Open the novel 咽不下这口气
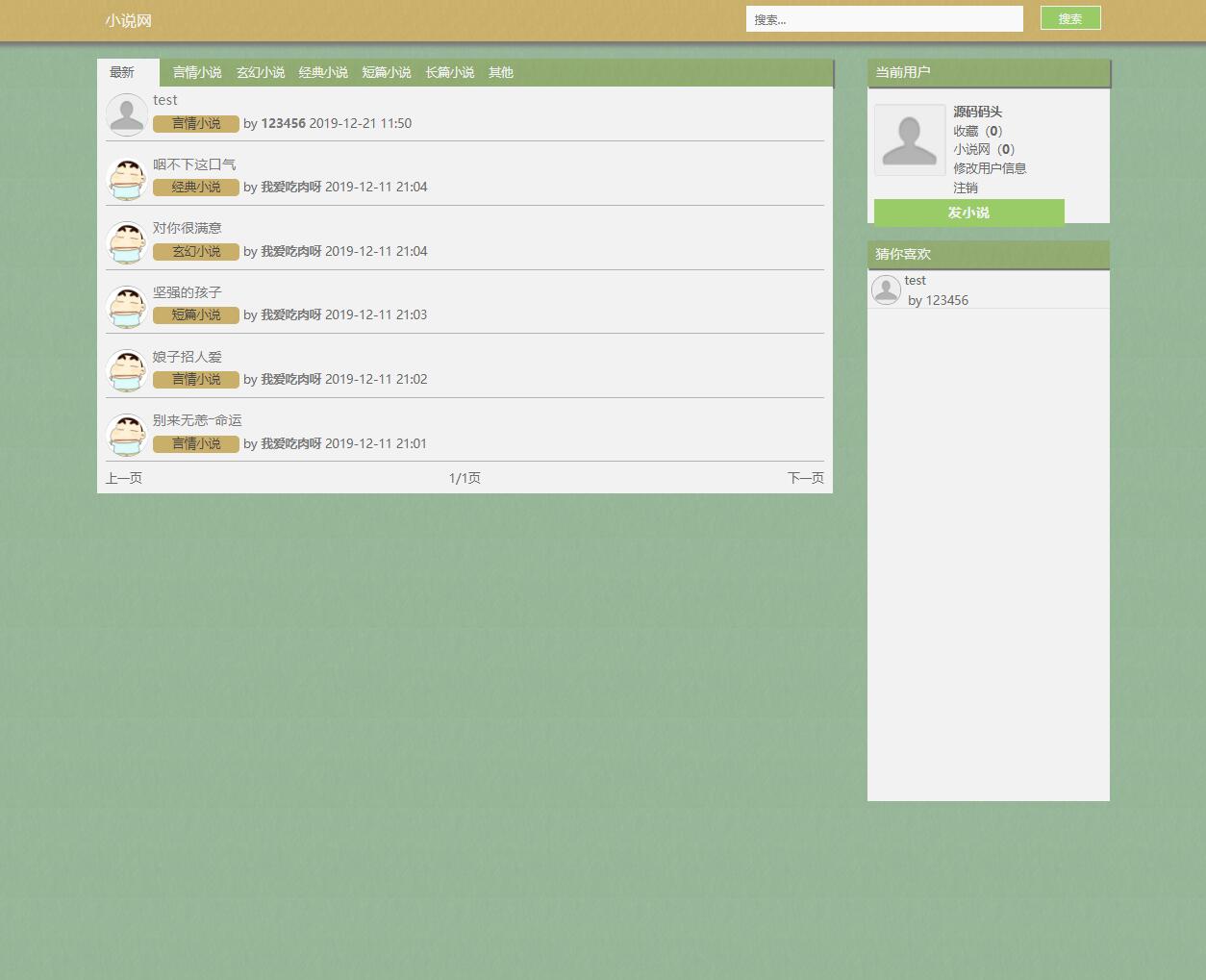The height and width of the screenshot is (980, 1206). (194, 164)
